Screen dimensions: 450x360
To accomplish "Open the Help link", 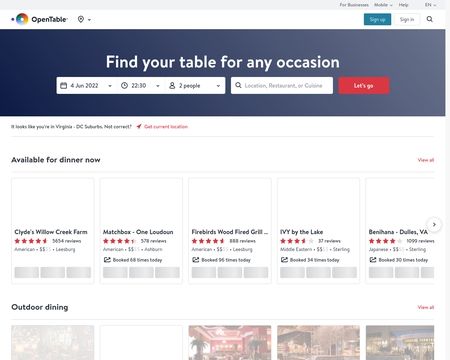I will click(x=403, y=5).
